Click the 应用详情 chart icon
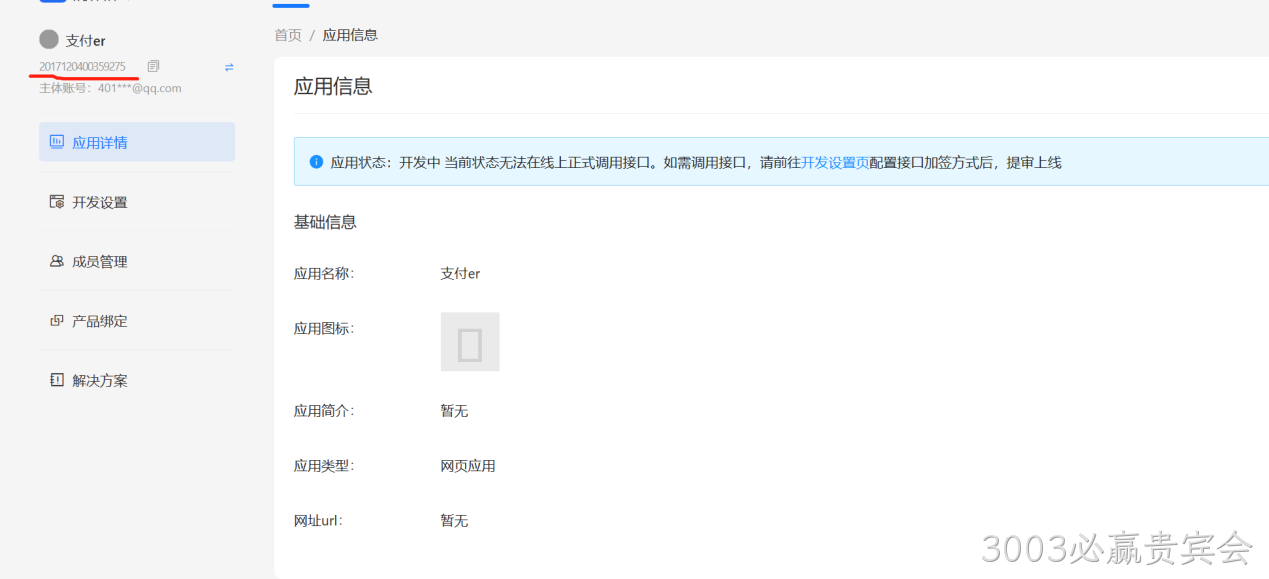Image resolution: width=1269 pixels, height=579 pixels. pyautogui.click(x=57, y=142)
